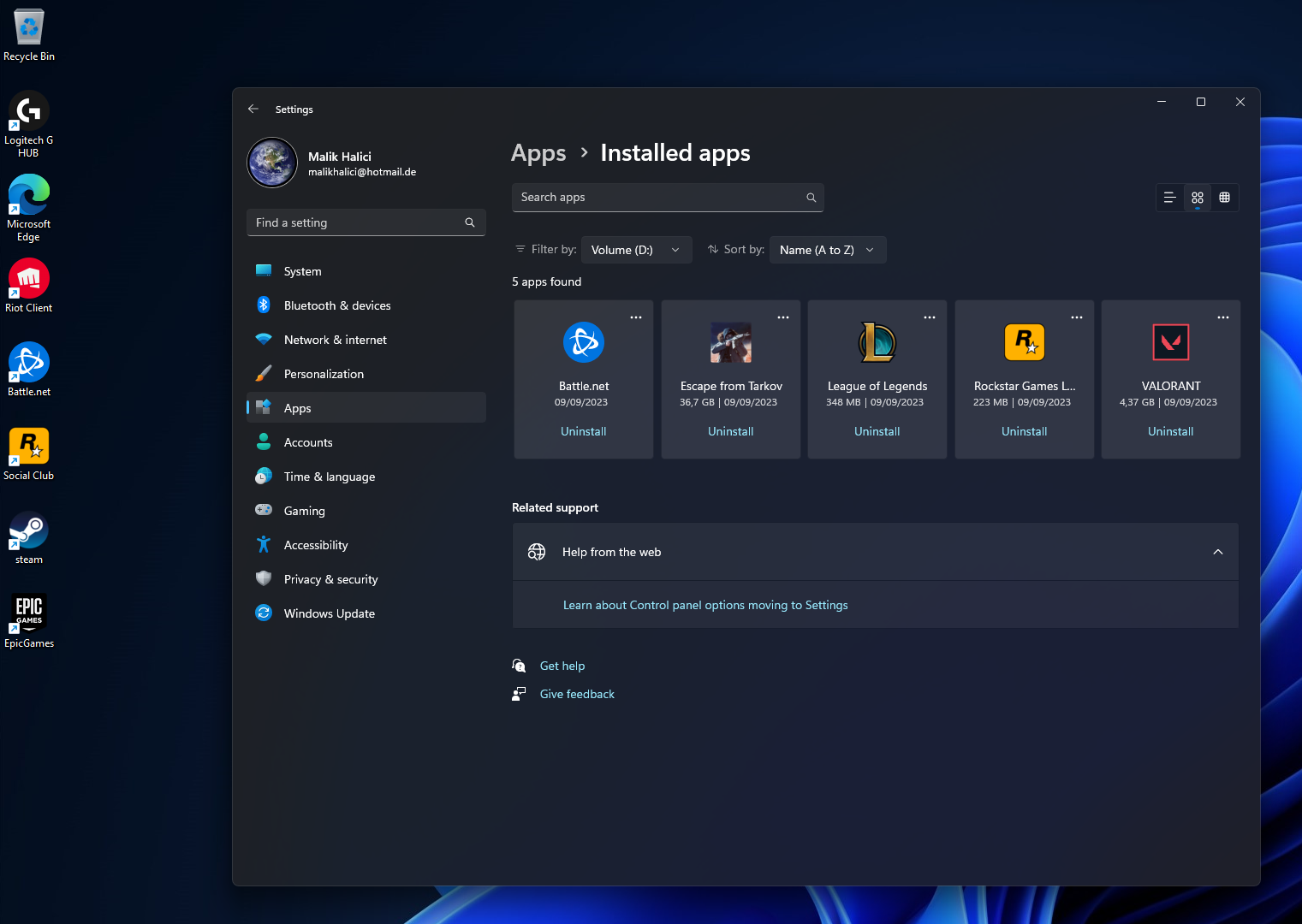This screenshot has width=1302, height=924.
Task: Open Accounts settings
Action: coord(366,442)
